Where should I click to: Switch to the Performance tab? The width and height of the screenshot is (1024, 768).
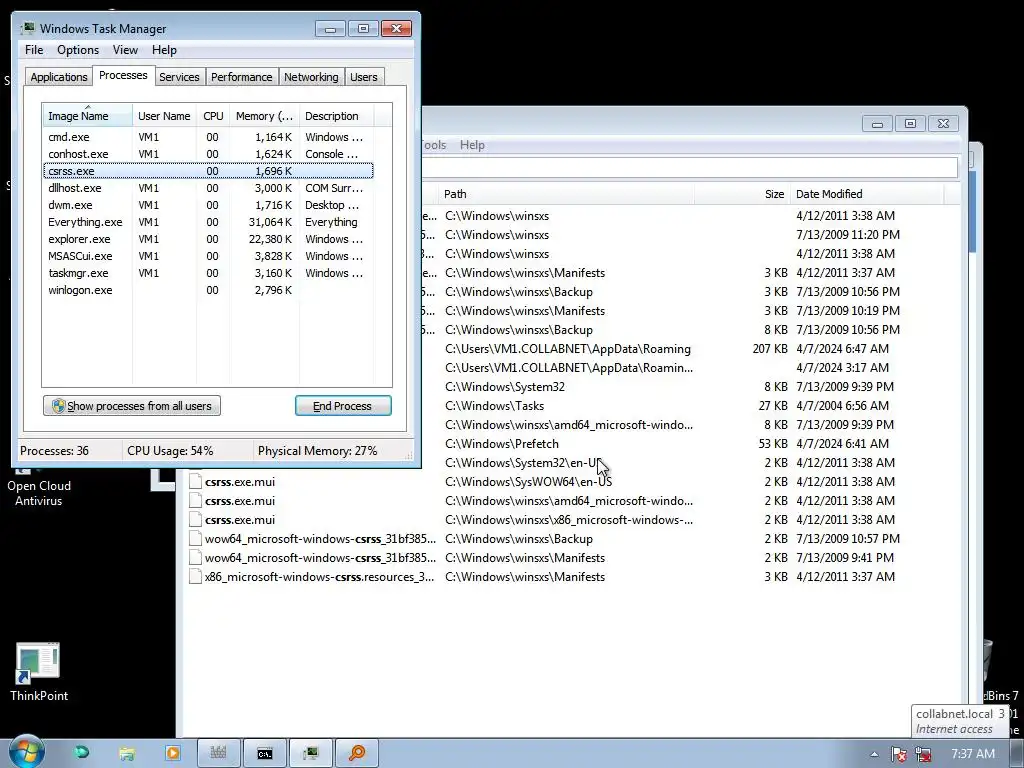242,77
